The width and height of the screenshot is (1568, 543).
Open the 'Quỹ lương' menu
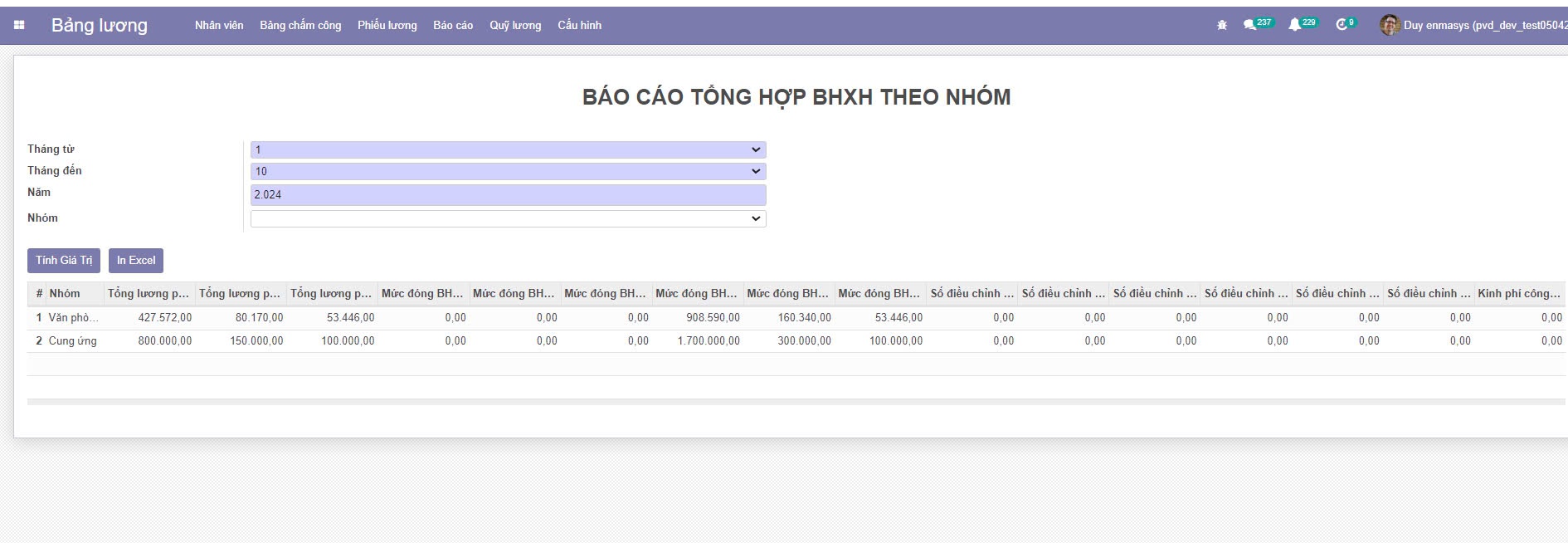[x=515, y=26]
